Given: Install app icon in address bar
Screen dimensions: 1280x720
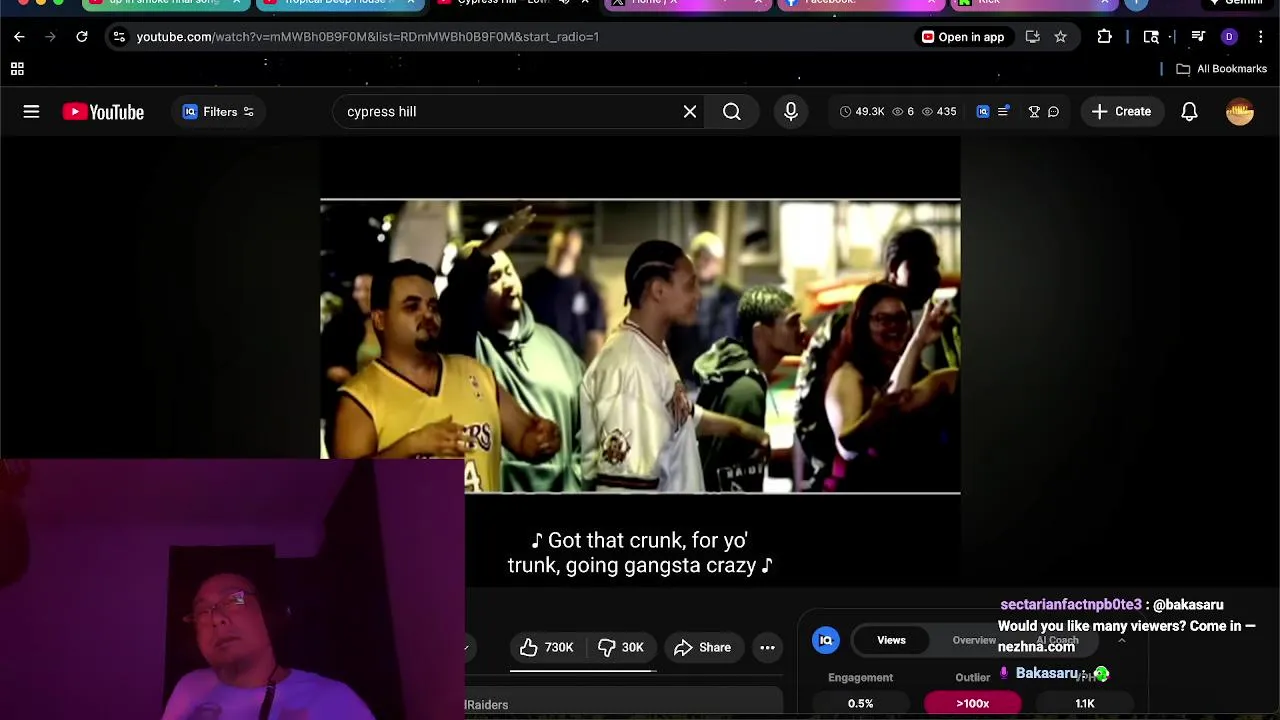Looking at the screenshot, I should (1032, 37).
